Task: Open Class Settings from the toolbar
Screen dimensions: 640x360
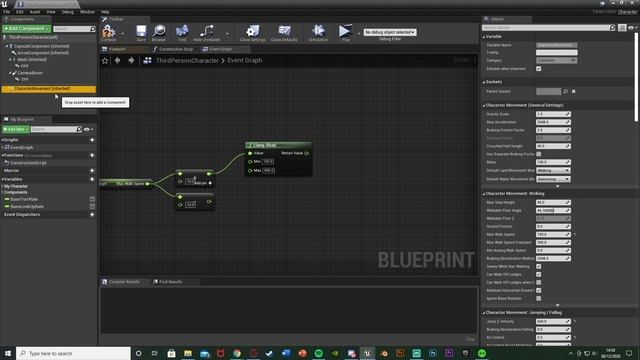Action: pyautogui.click(x=253, y=33)
